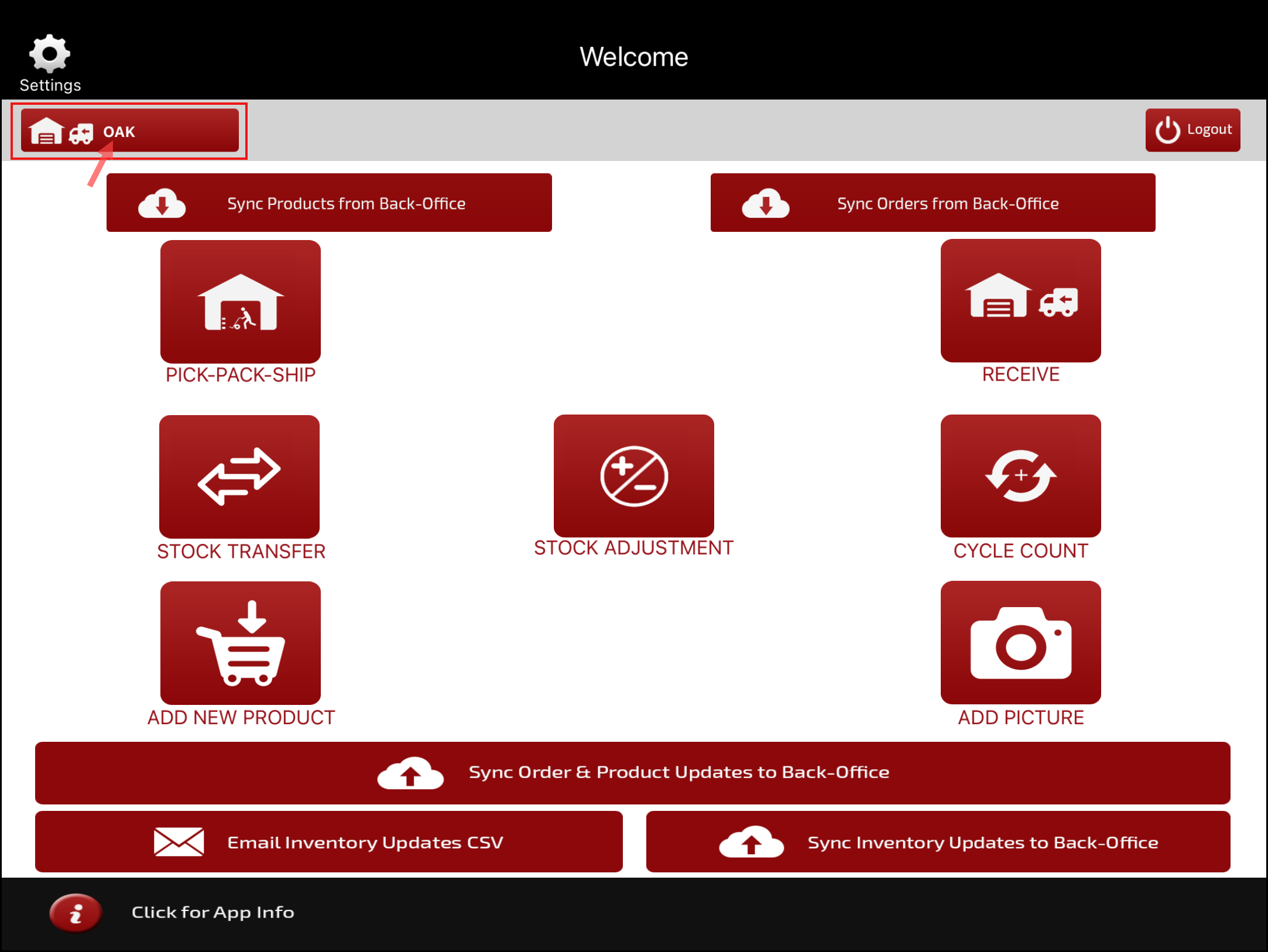The image size is (1268, 952).
Task: Tap the Add New Product cart icon
Action: [240, 642]
